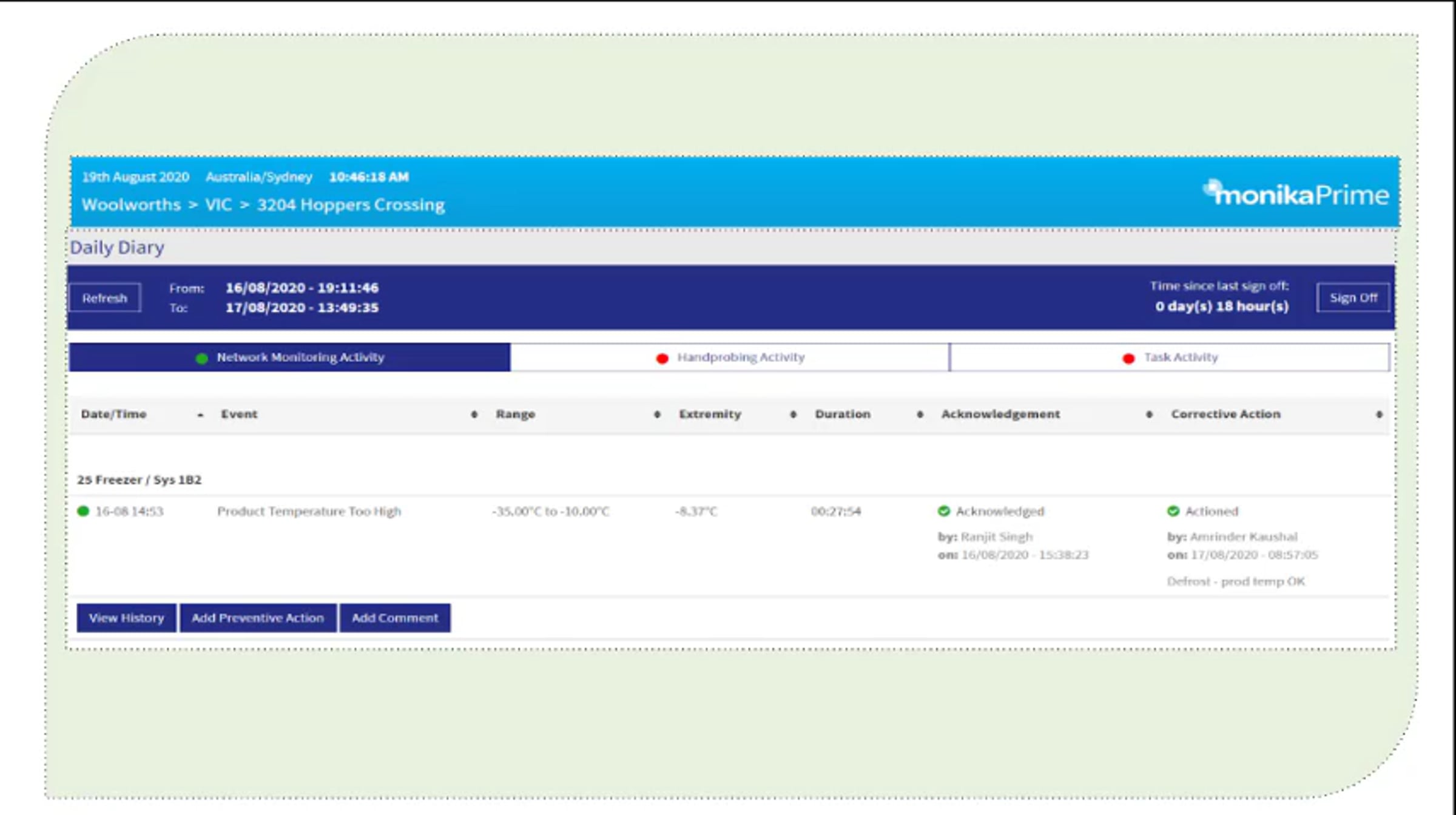The width and height of the screenshot is (1456, 815).
Task: Click the Sign Off button
Action: (x=1353, y=297)
